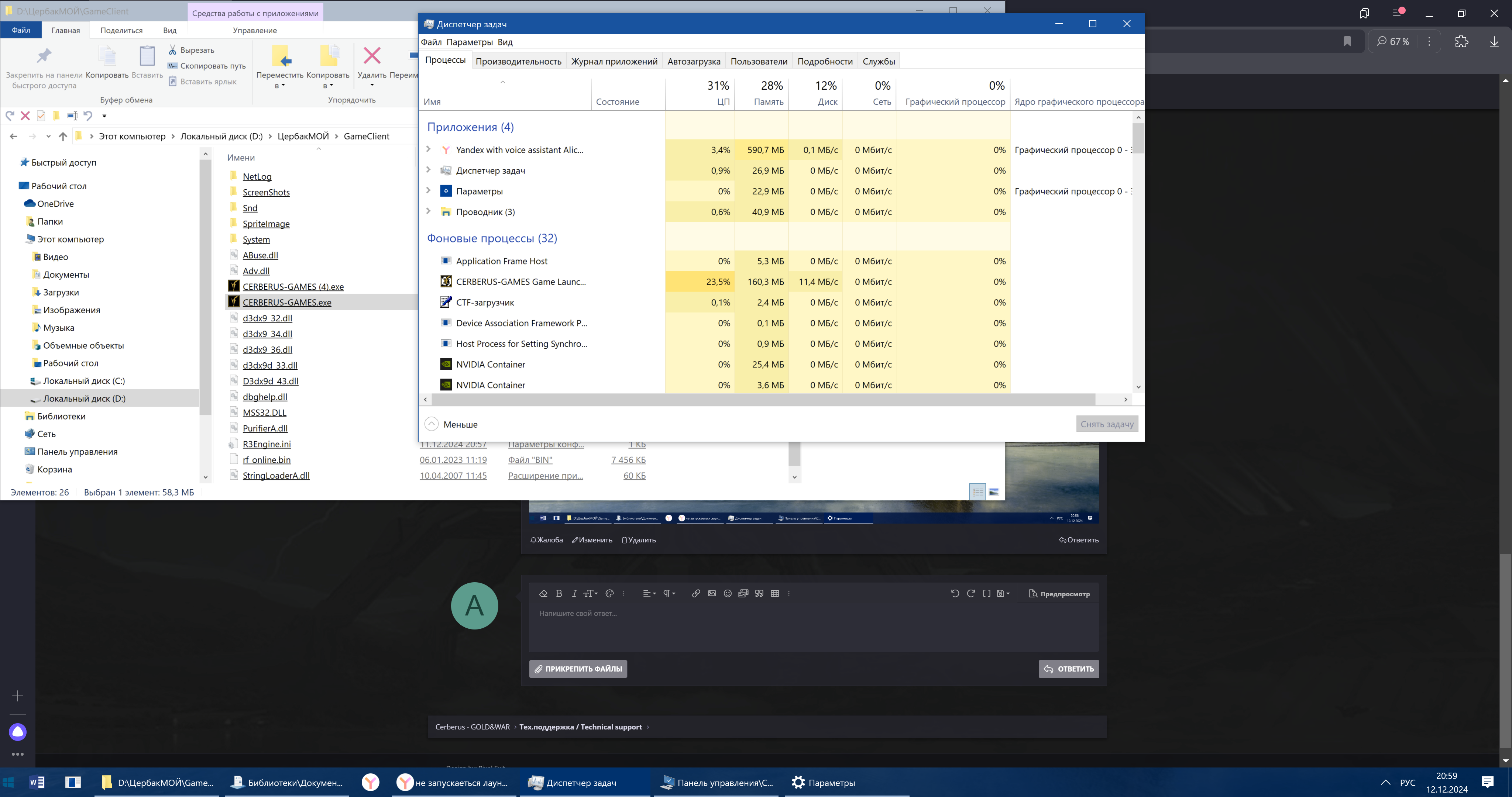Expand the Проводник (3) process group
The width and height of the screenshot is (1512, 797).
click(x=429, y=211)
